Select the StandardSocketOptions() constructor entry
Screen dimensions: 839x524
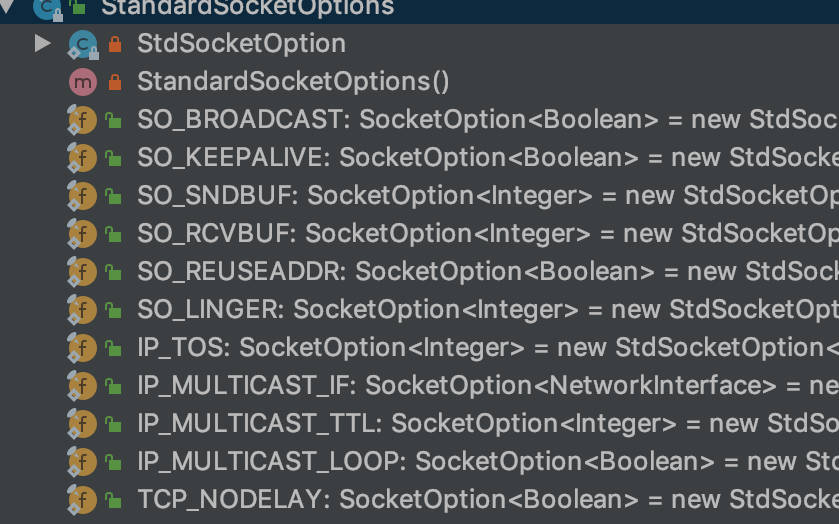(x=420, y=82)
